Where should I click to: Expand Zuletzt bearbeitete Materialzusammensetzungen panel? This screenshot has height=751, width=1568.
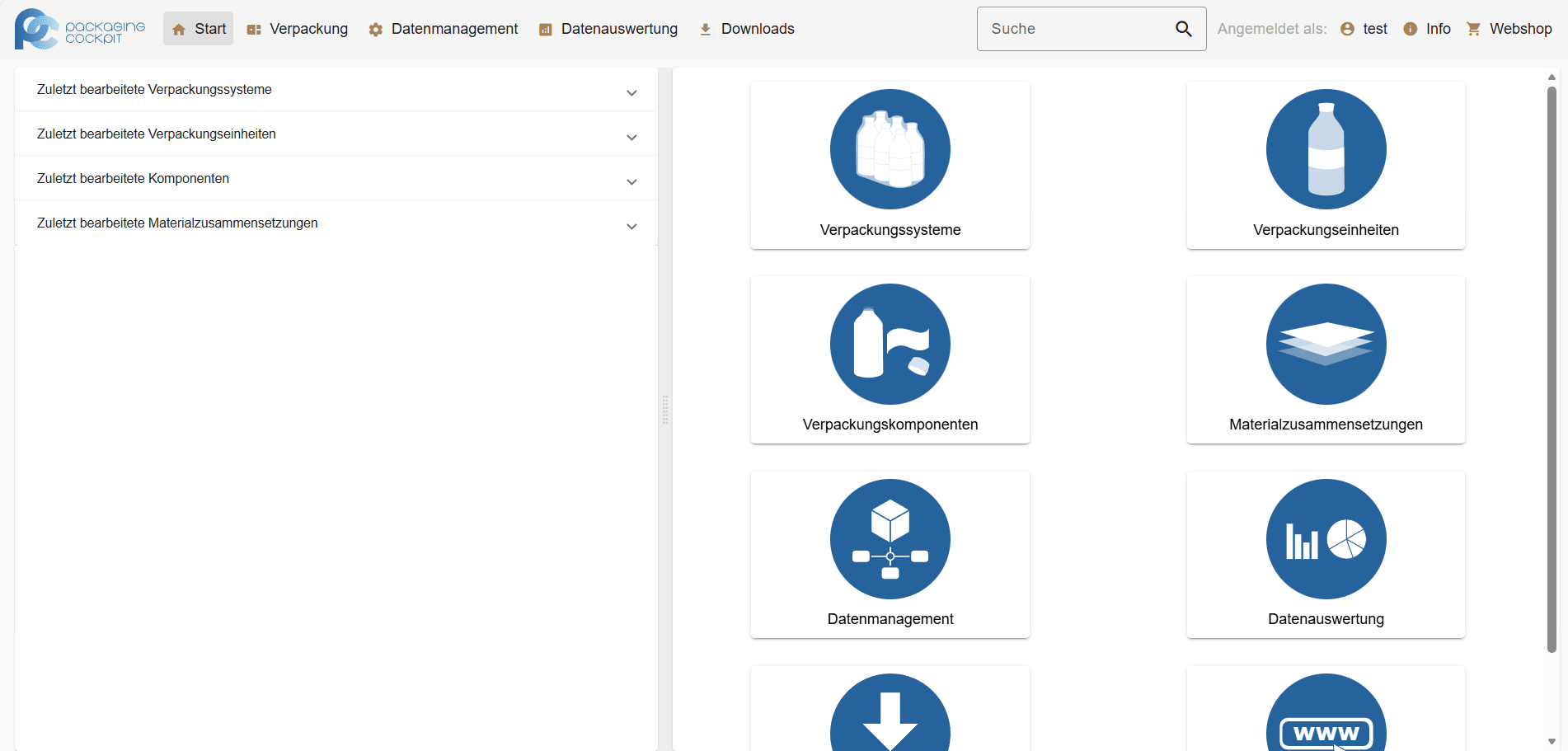pos(631,226)
